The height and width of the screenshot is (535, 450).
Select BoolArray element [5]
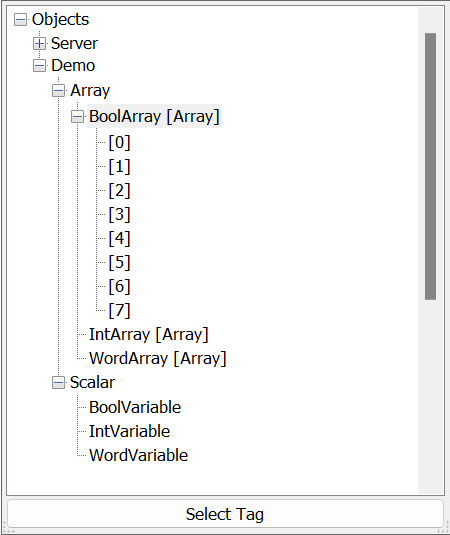pyautogui.click(x=119, y=262)
